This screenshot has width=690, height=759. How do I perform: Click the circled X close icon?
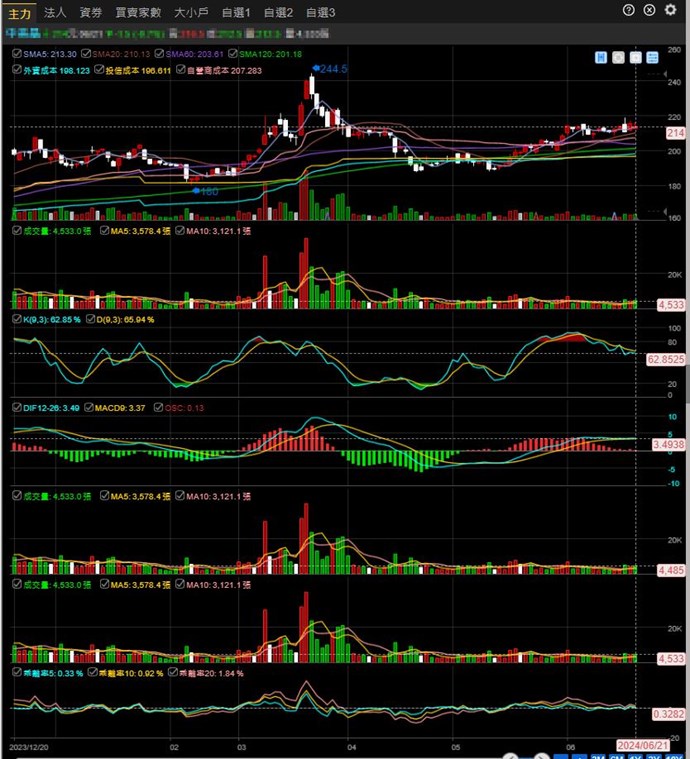[x=649, y=10]
